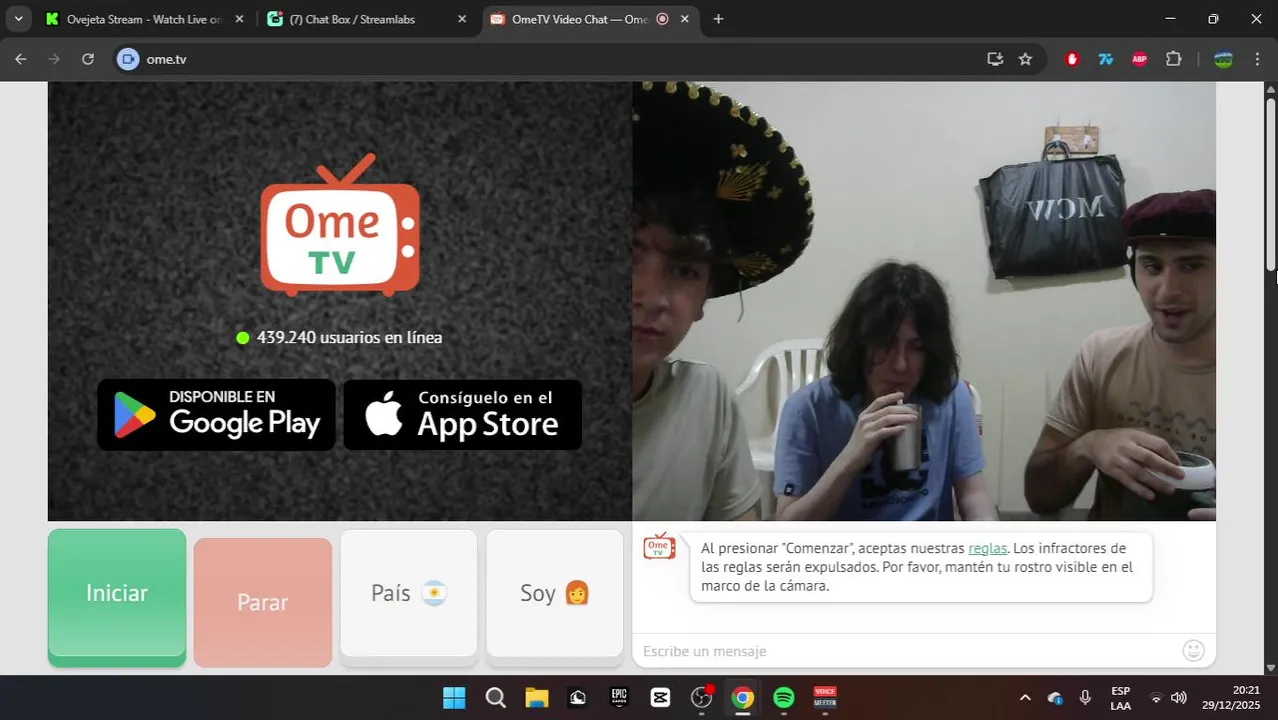Expand the tab search dropdown
This screenshot has height=720, width=1278.
click(18, 19)
